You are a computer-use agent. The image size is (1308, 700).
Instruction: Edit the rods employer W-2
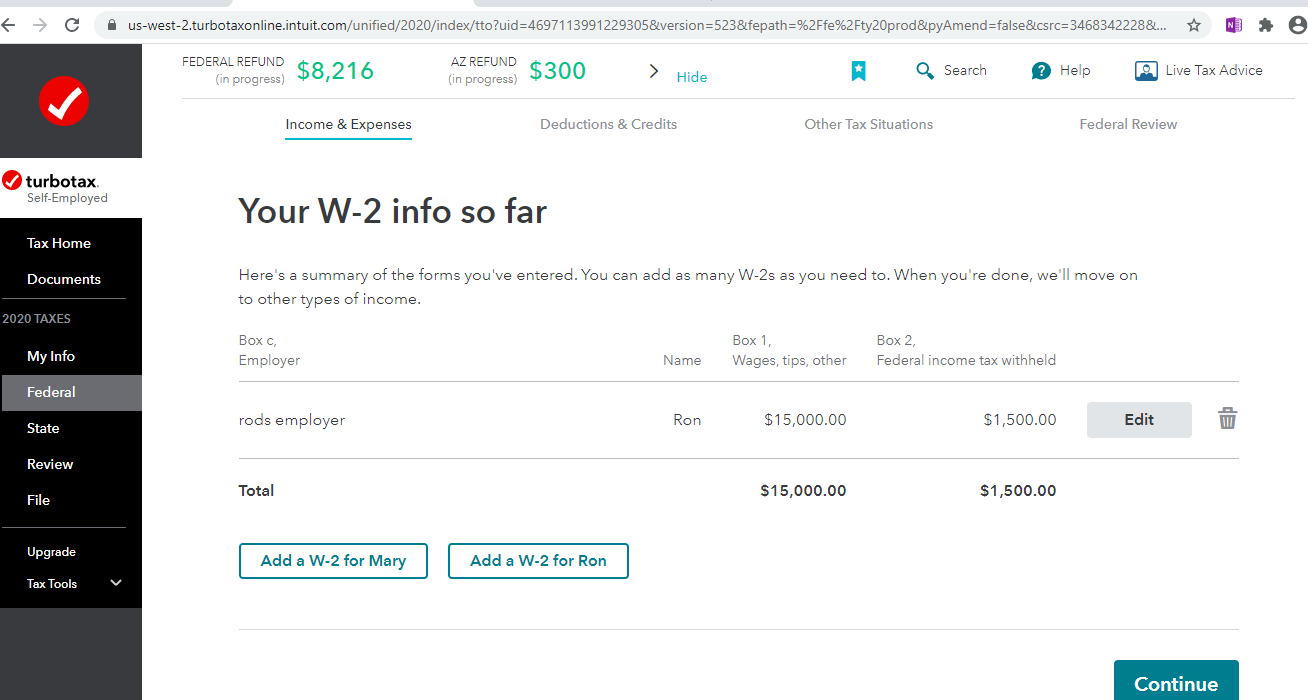coord(1139,420)
